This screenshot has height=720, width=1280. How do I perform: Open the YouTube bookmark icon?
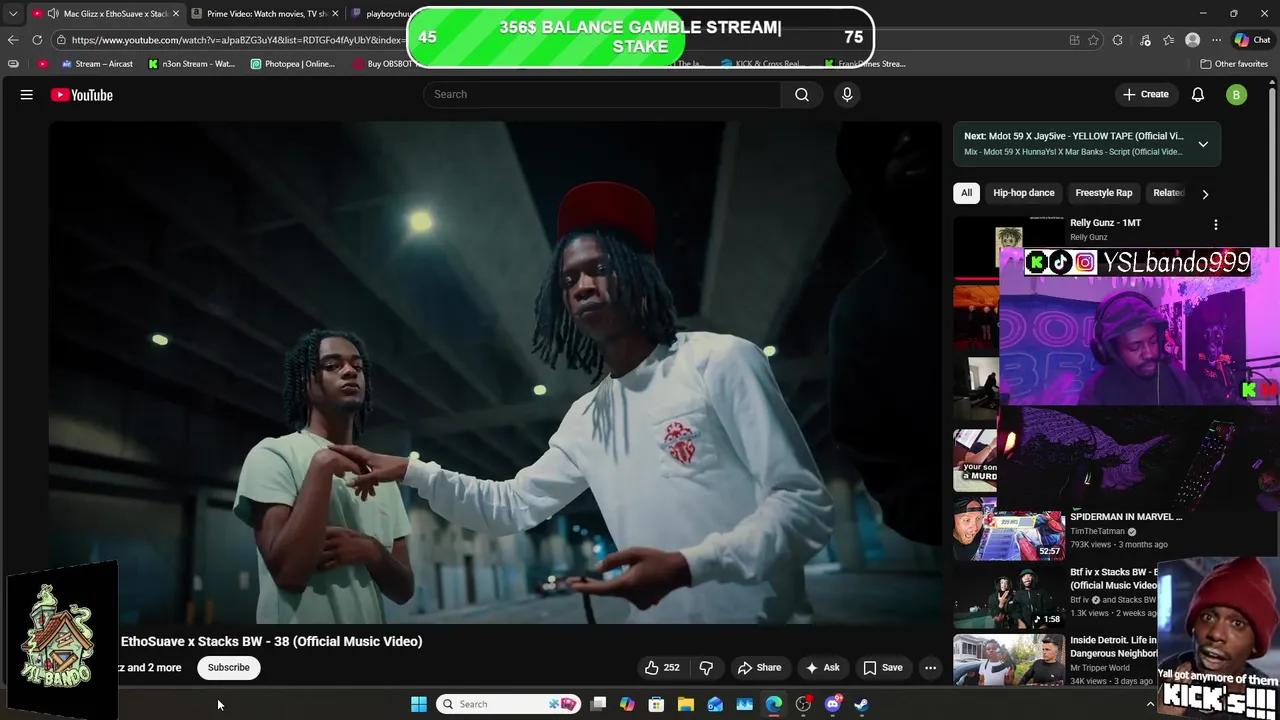42,64
